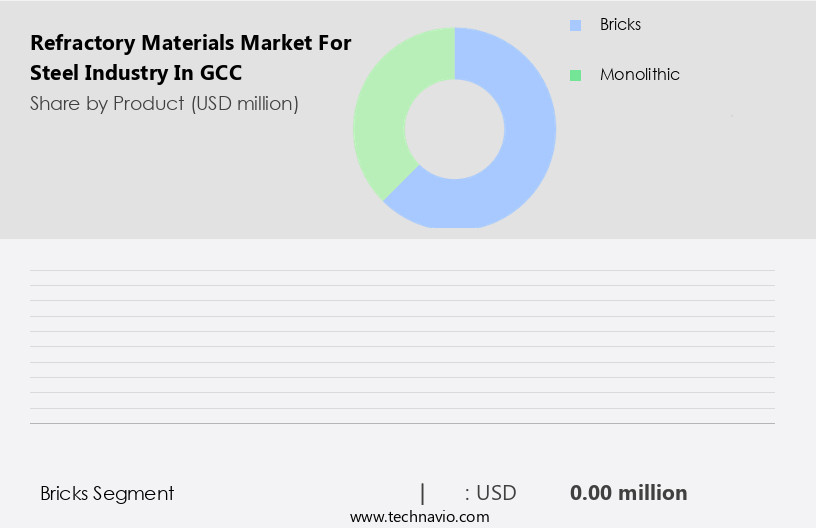The image size is (816, 528).
Task: Click the blue Bricks legend swatch
Action: 575,25
